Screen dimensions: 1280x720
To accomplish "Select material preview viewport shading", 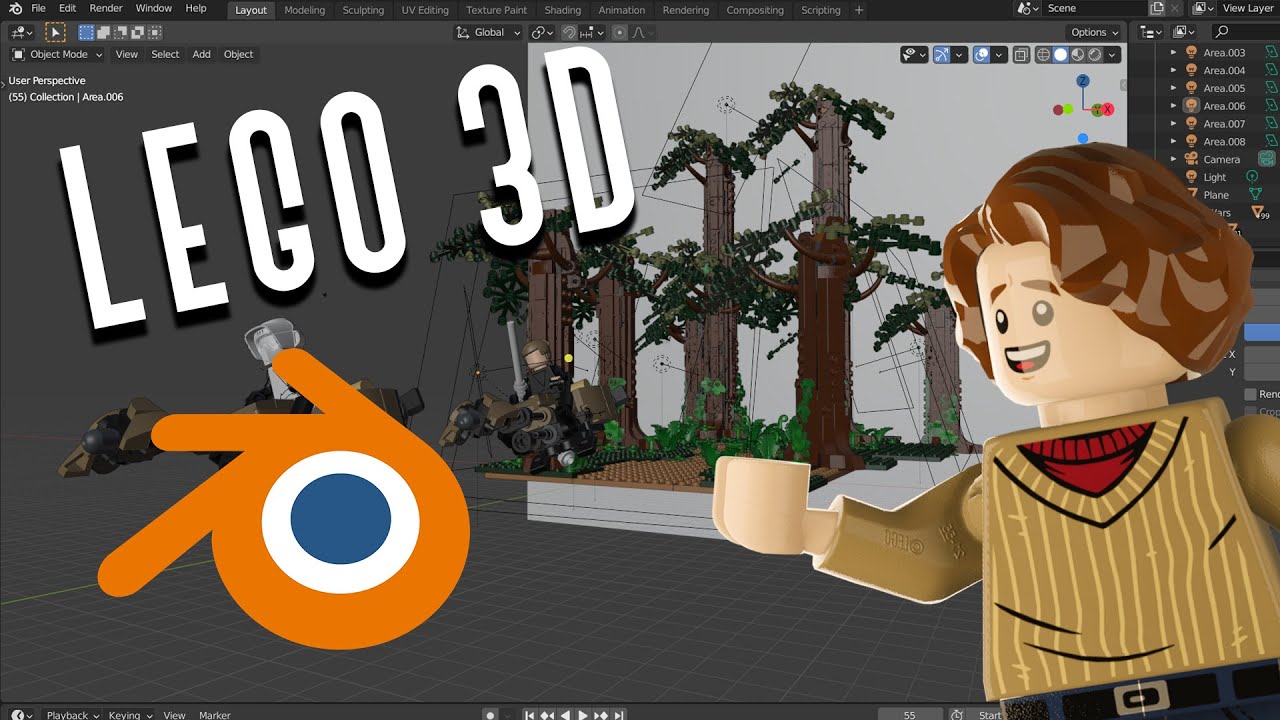I will click(x=1078, y=55).
